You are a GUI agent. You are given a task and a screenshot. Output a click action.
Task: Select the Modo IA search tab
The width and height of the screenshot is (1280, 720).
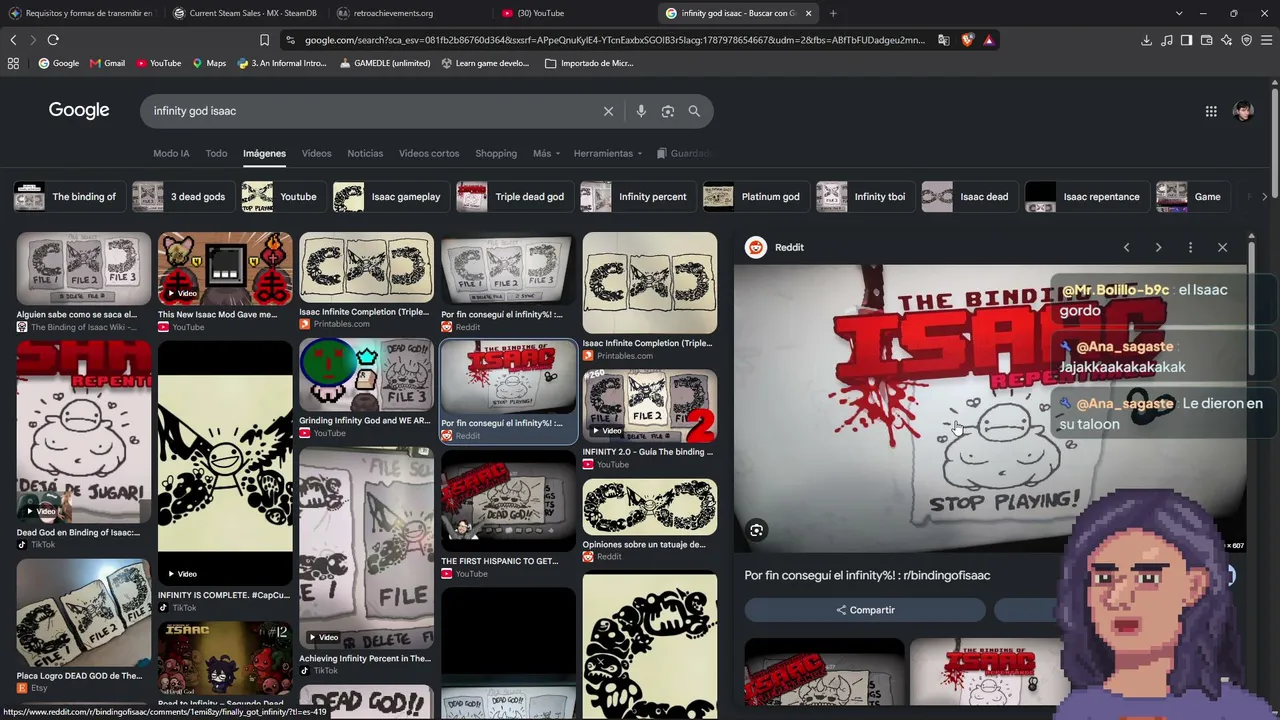pyautogui.click(x=171, y=153)
